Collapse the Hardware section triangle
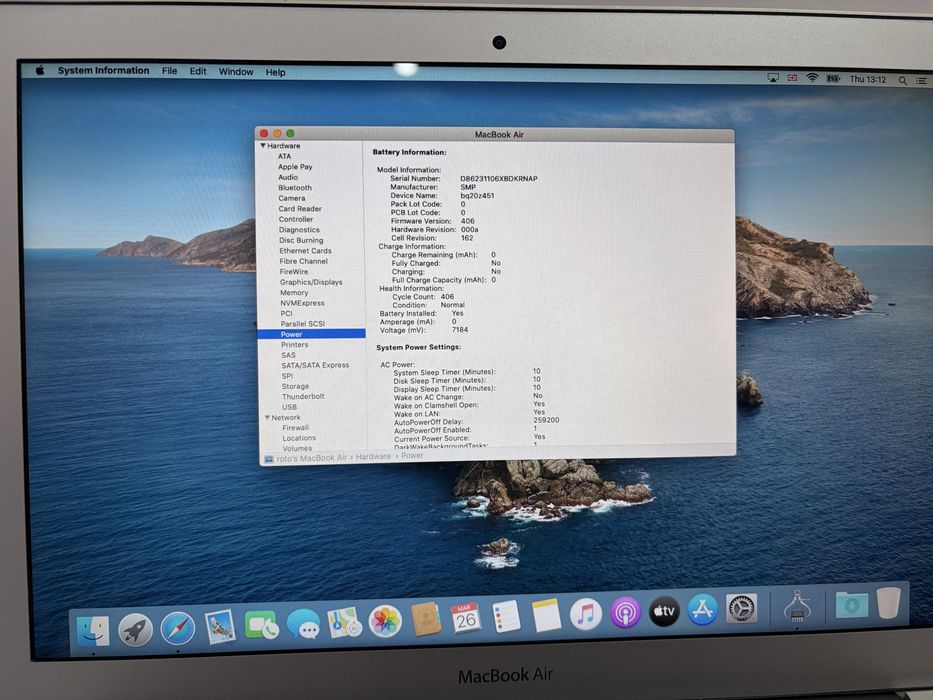 (x=263, y=145)
